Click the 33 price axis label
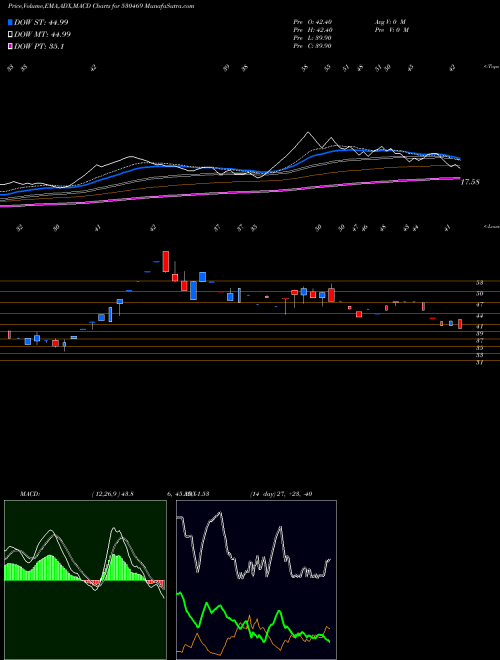This screenshot has width=500, height=660. (479, 356)
